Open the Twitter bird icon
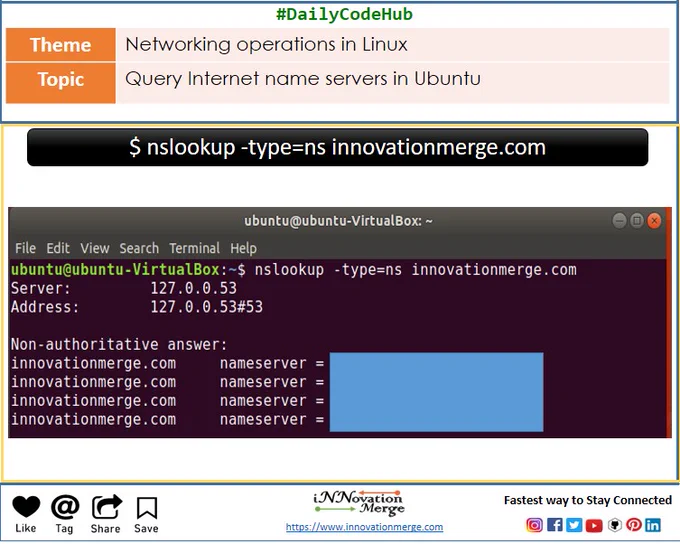Viewport: 680px width, 544px height. tap(574, 525)
